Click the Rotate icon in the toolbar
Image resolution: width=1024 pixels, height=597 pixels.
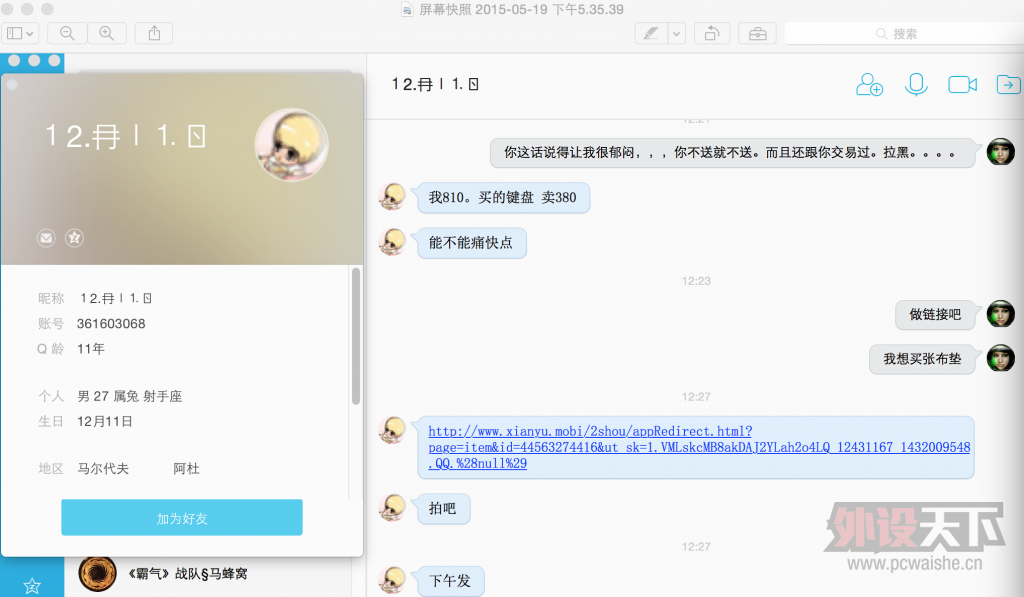click(x=711, y=33)
